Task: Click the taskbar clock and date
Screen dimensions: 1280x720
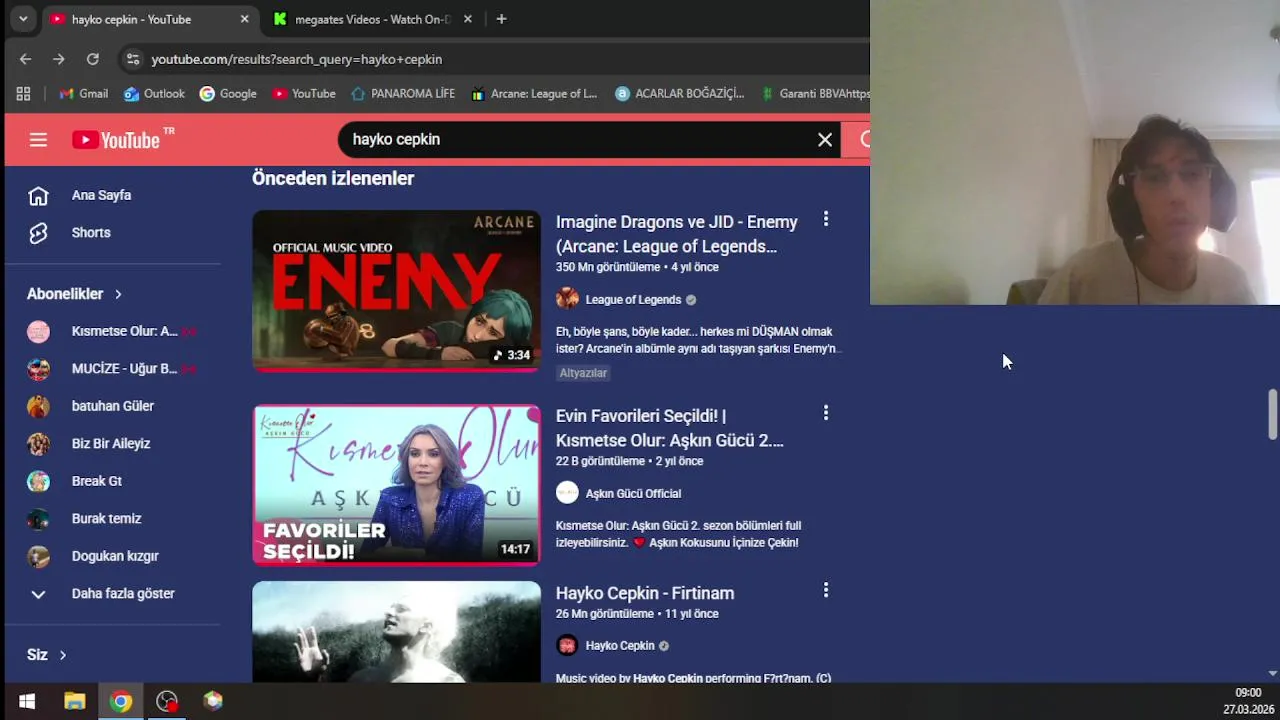Action: pos(1248,701)
